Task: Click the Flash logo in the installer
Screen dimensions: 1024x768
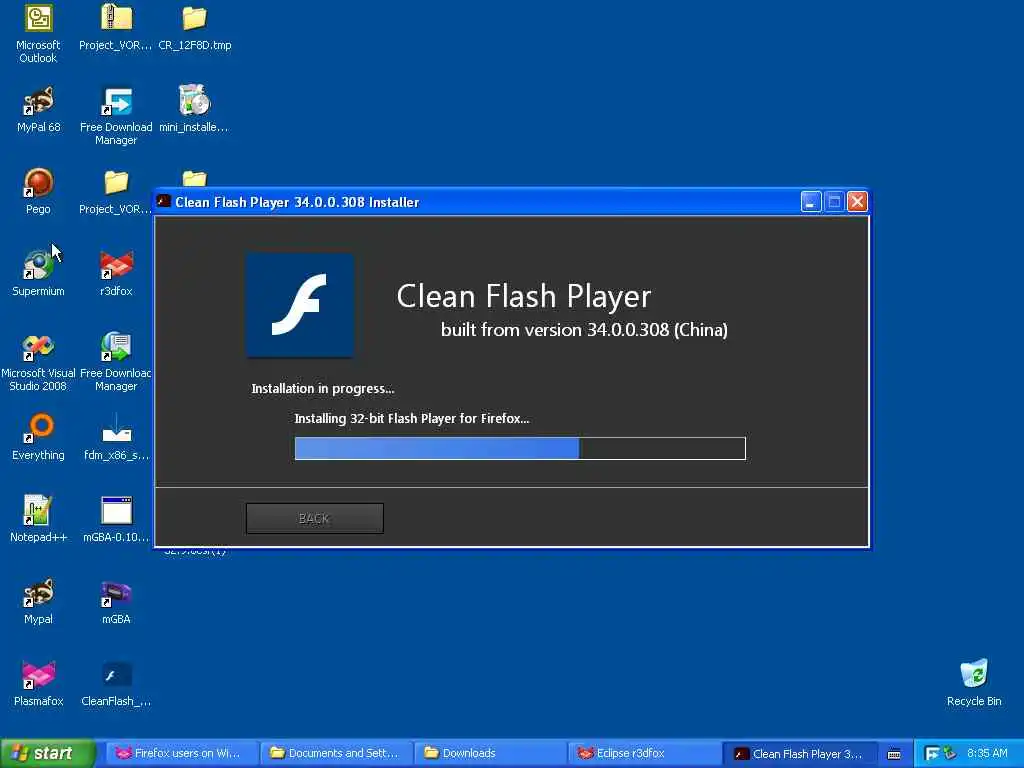Action: [300, 305]
